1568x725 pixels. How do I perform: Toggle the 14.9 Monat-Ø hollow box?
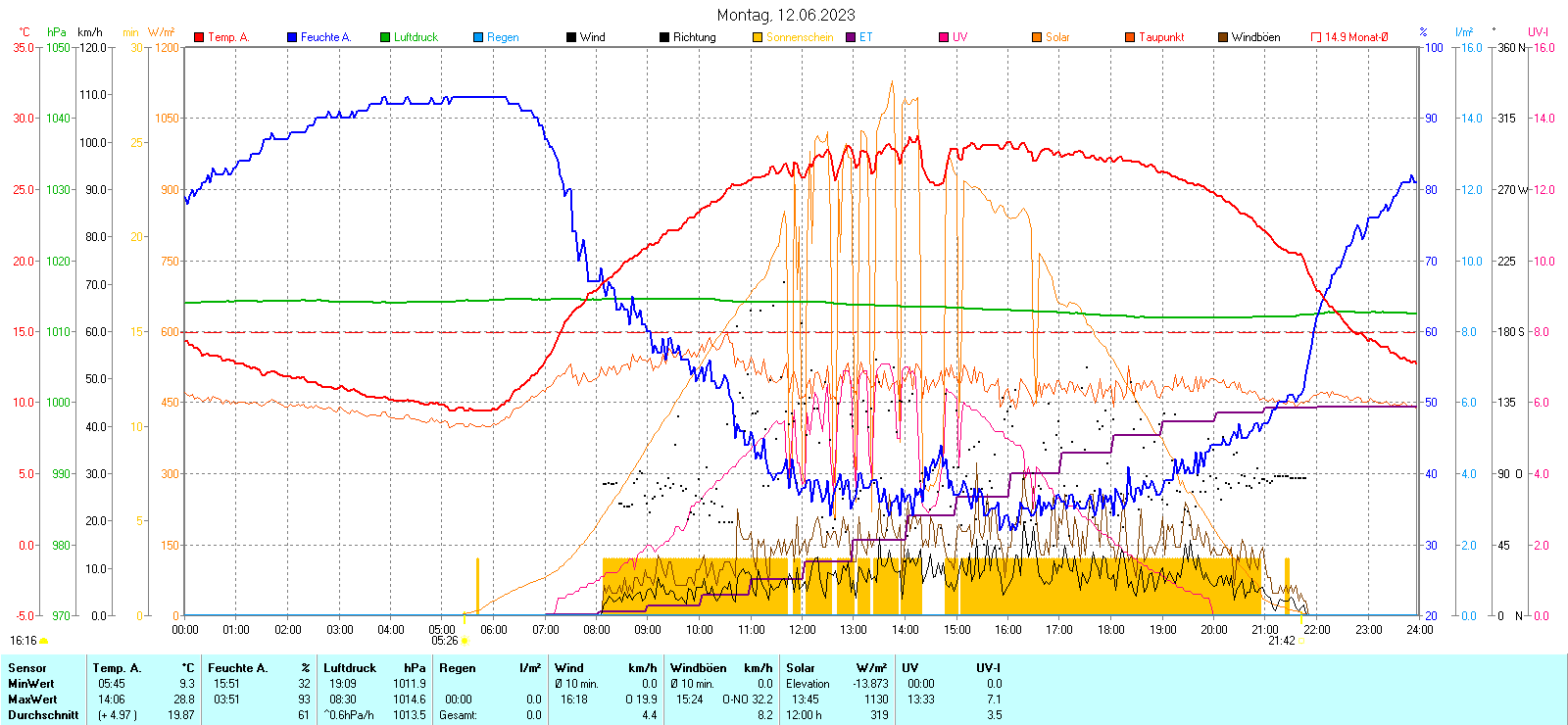pos(1316,37)
